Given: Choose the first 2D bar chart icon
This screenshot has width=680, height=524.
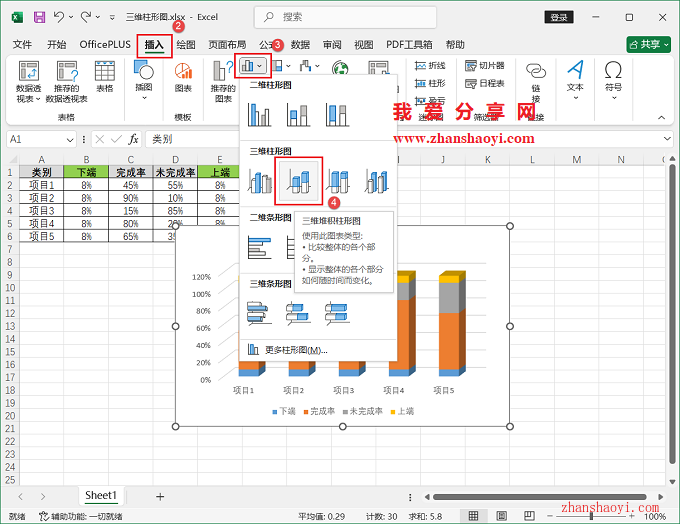Looking at the screenshot, I should click(260, 246).
